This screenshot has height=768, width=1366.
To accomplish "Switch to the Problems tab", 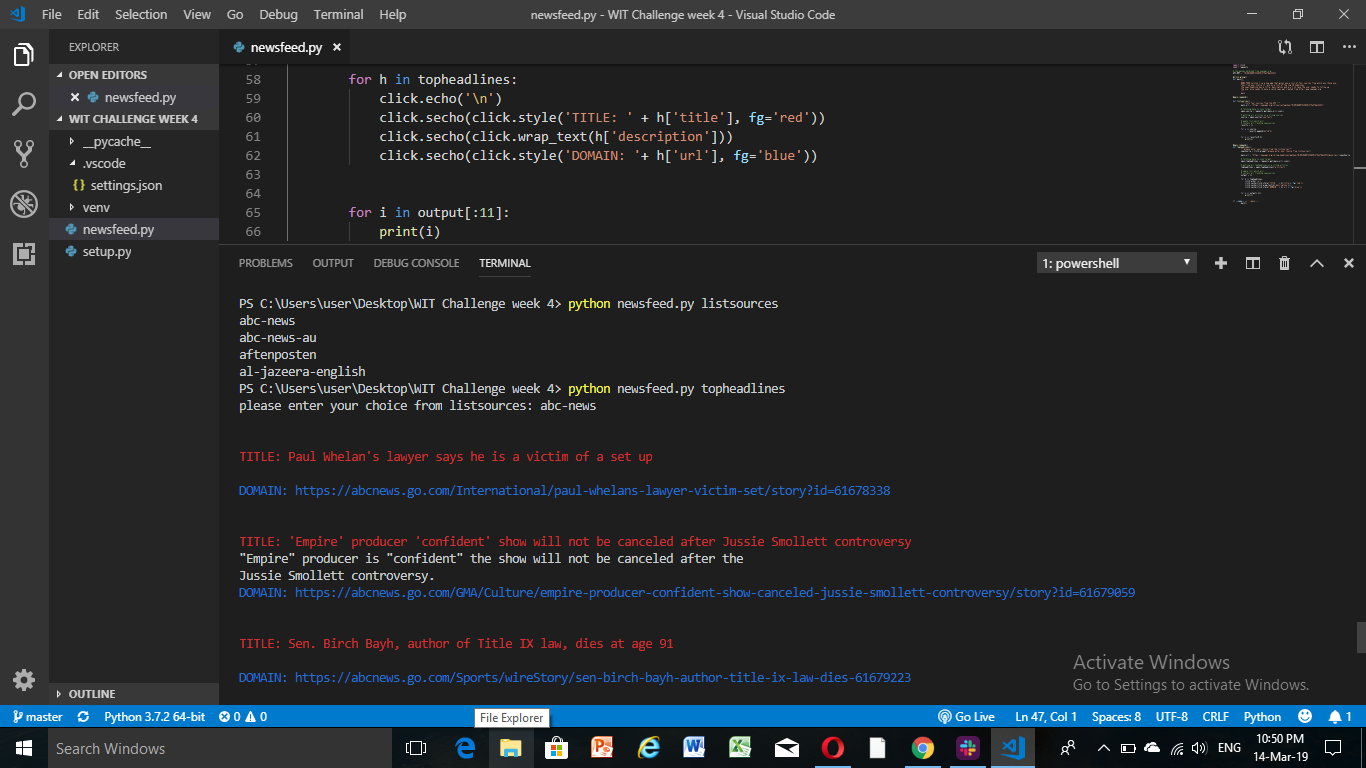I will 266,263.
